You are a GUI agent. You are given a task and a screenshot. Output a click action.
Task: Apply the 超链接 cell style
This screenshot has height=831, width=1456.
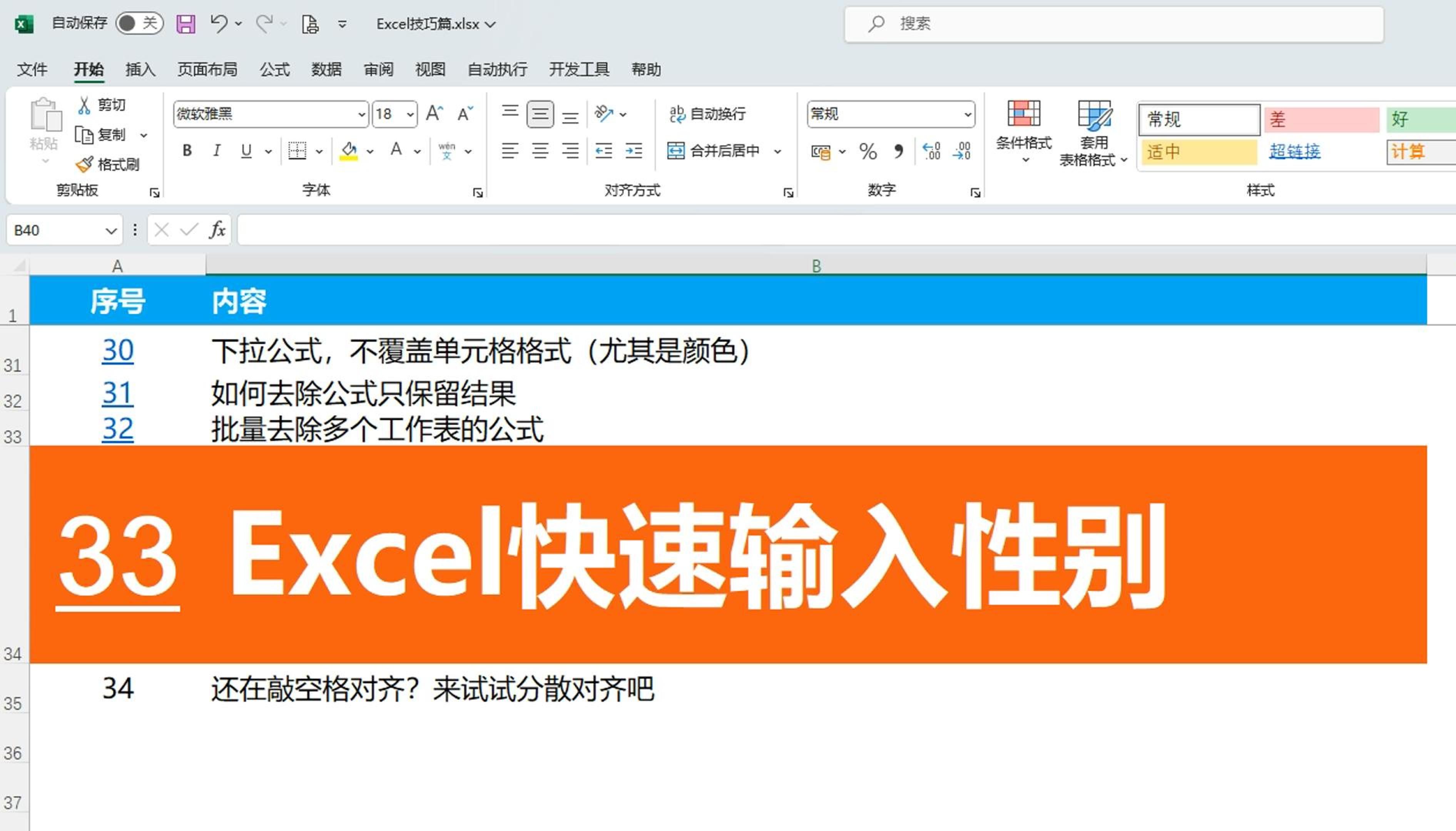coord(1295,151)
